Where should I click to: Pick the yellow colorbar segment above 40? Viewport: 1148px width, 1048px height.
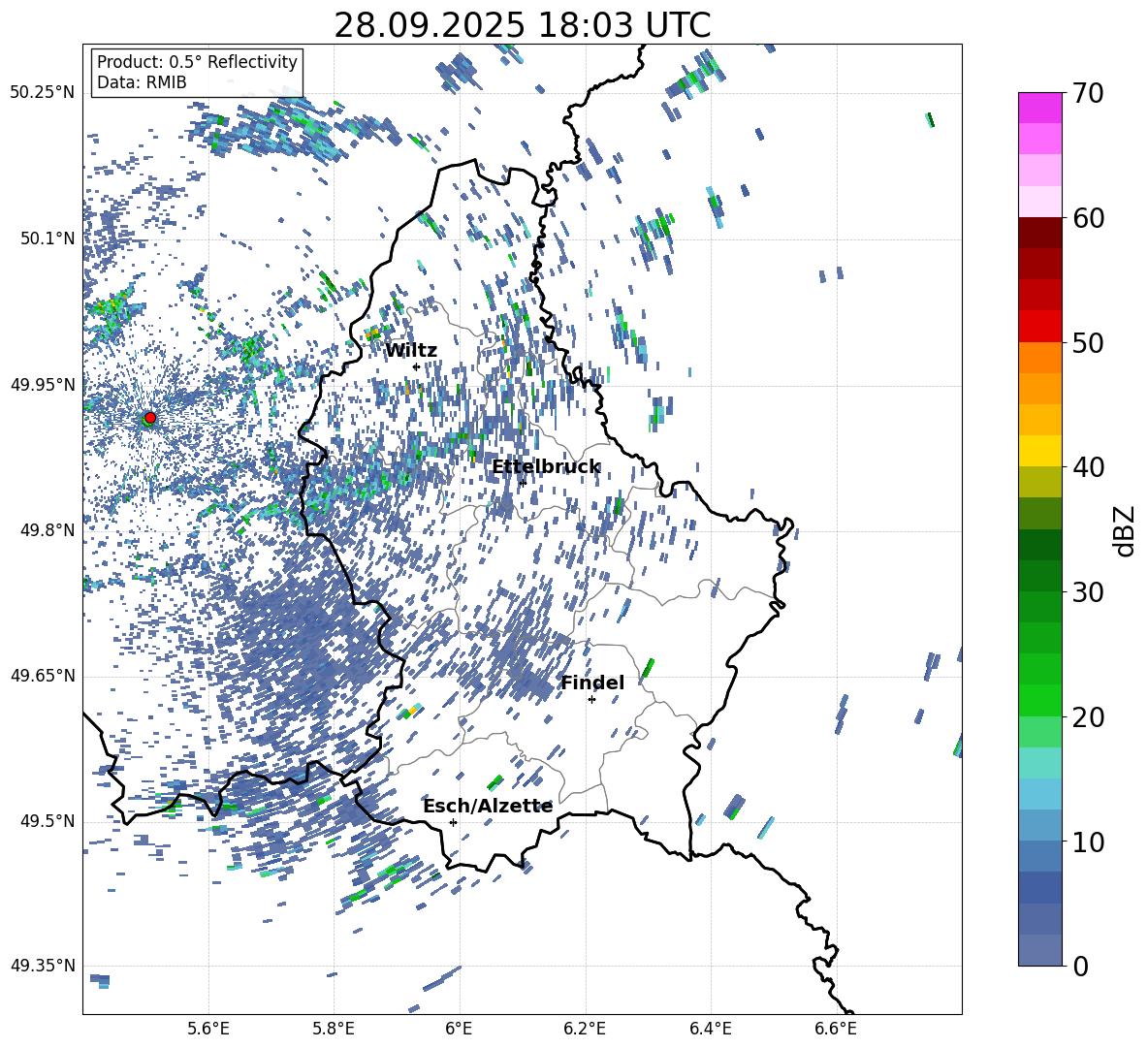coord(1039,451)
